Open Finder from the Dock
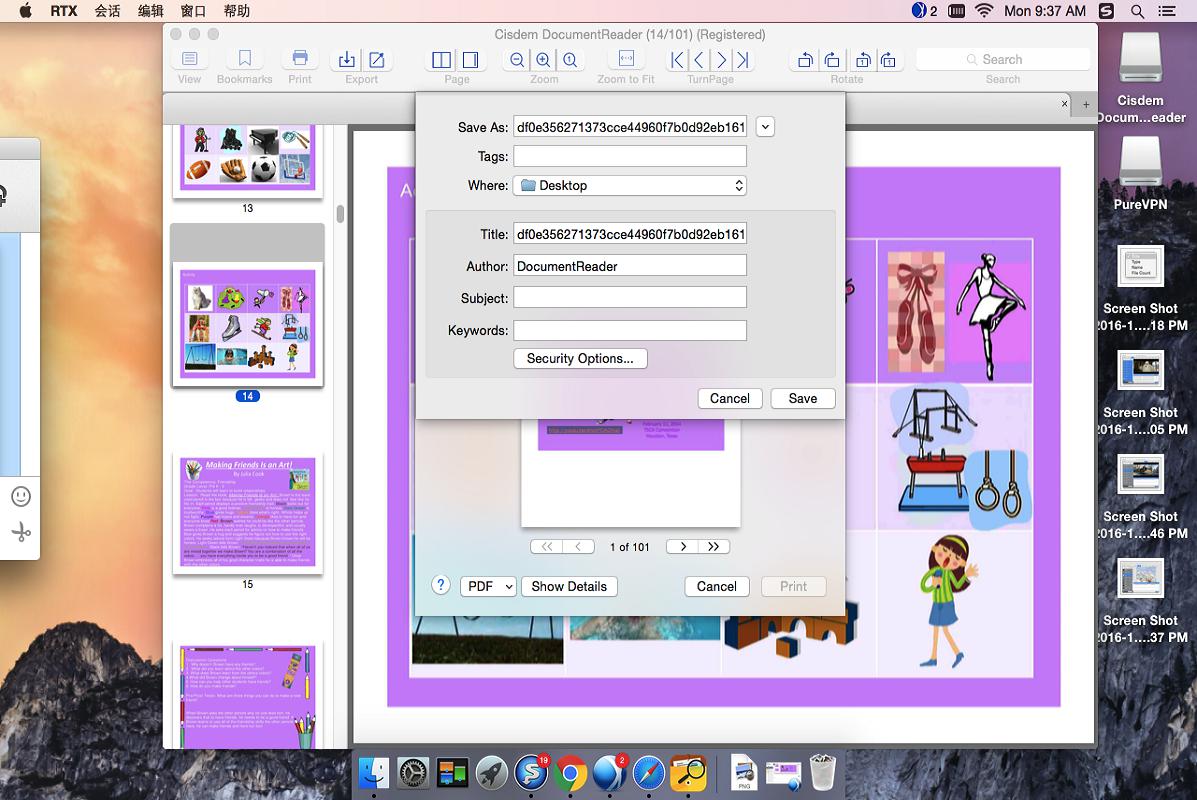Image resolution: width=1197 pixels, height=800 pixels. (374, 772)
